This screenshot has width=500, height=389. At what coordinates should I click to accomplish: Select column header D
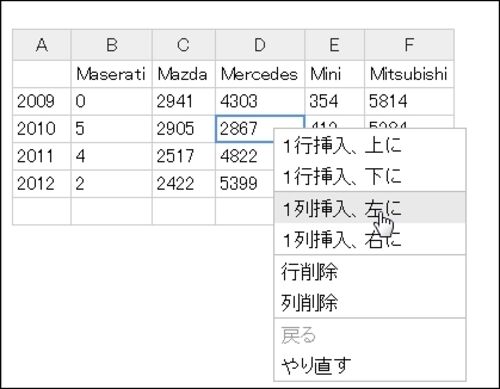tap(260, 45)
